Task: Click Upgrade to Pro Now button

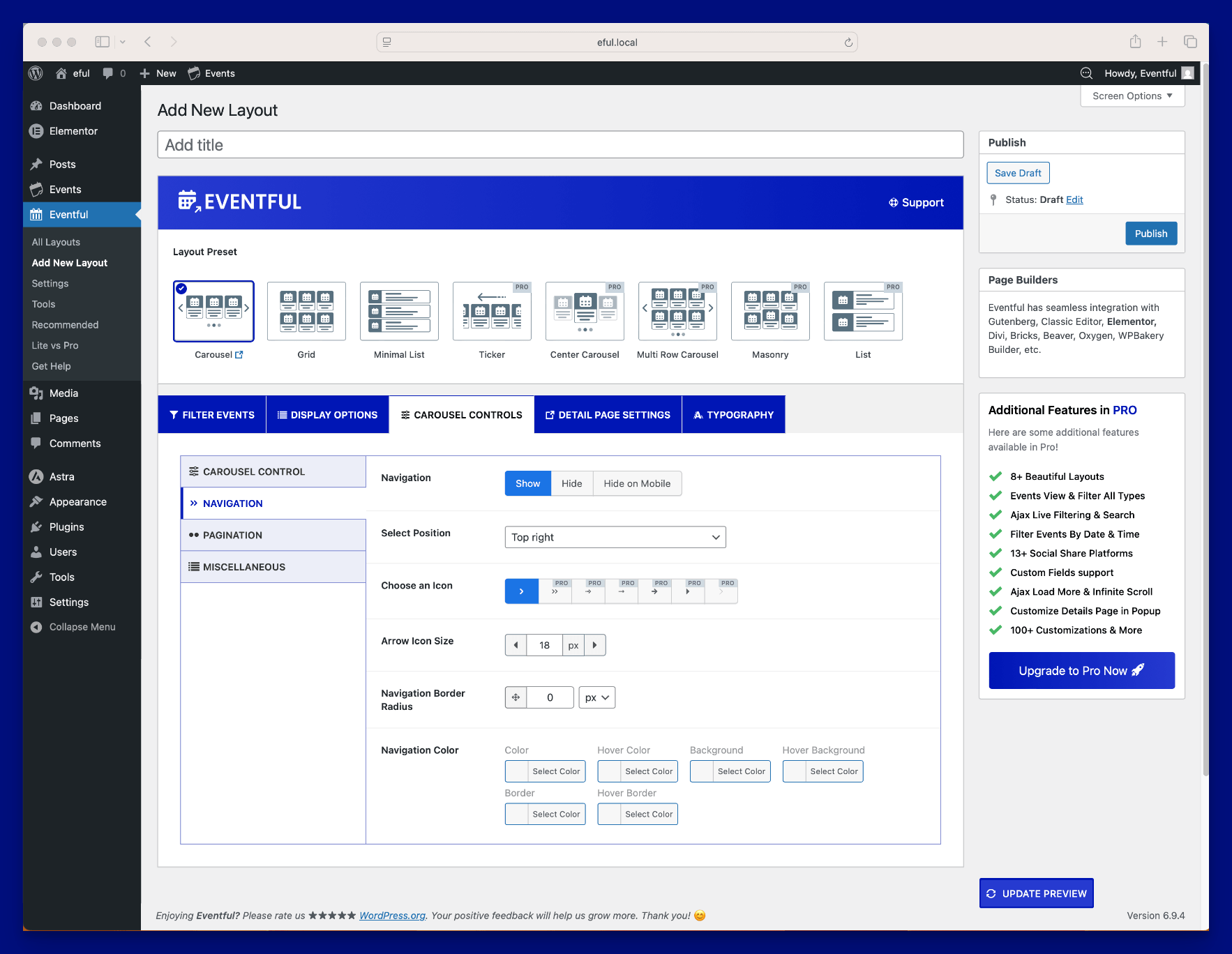Action: tap(1081, 670)
